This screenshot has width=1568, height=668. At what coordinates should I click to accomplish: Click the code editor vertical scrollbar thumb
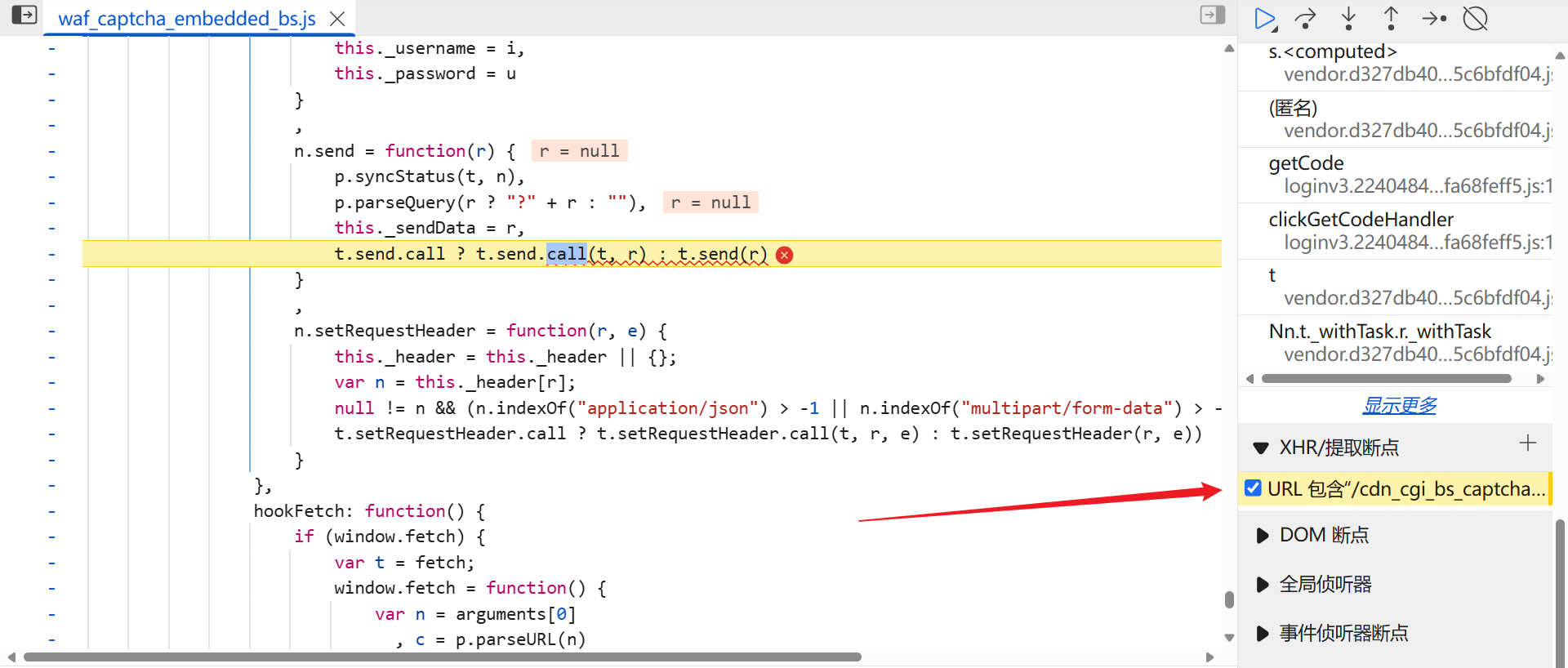(x=1229, y=599)
